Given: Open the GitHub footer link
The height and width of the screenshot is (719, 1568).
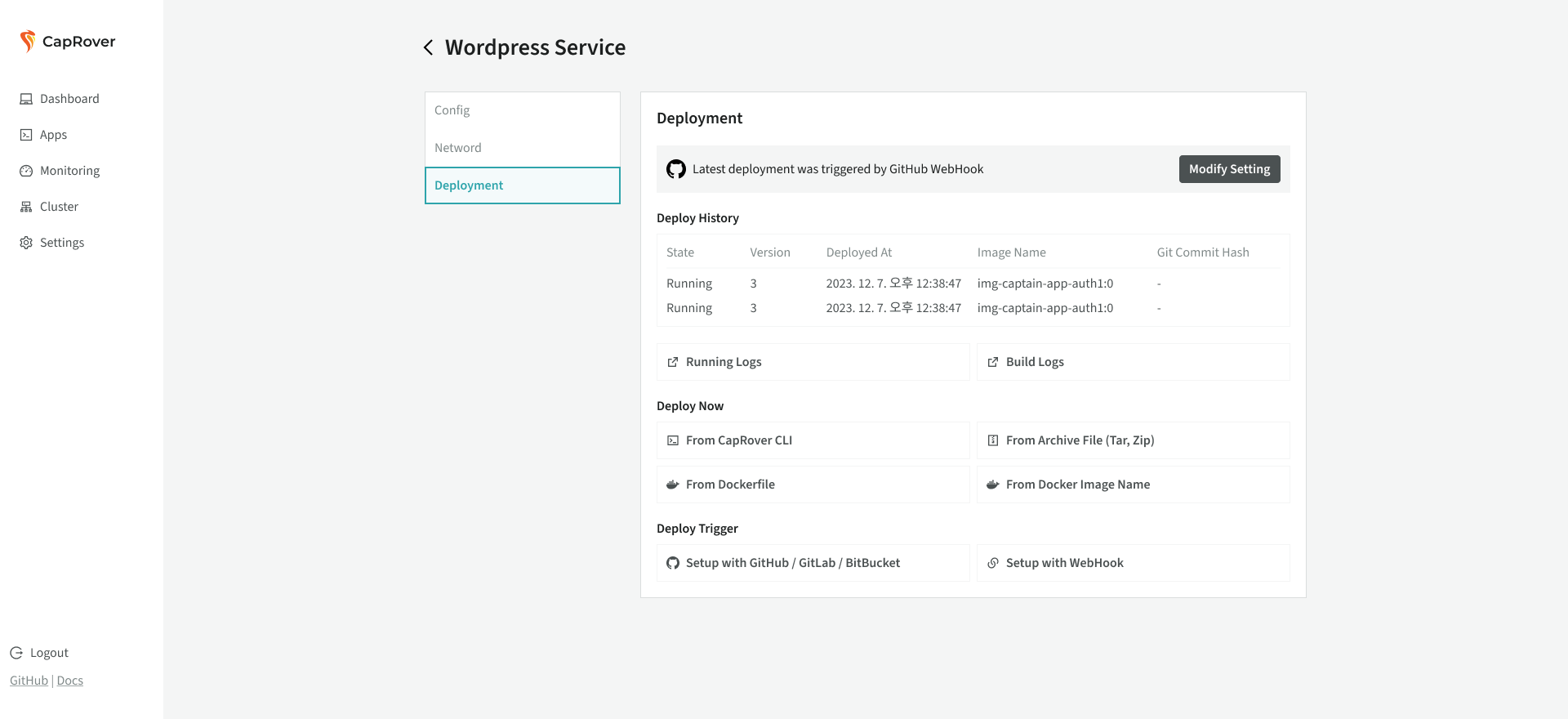Looking at the screenshot, I should point(29,681).
